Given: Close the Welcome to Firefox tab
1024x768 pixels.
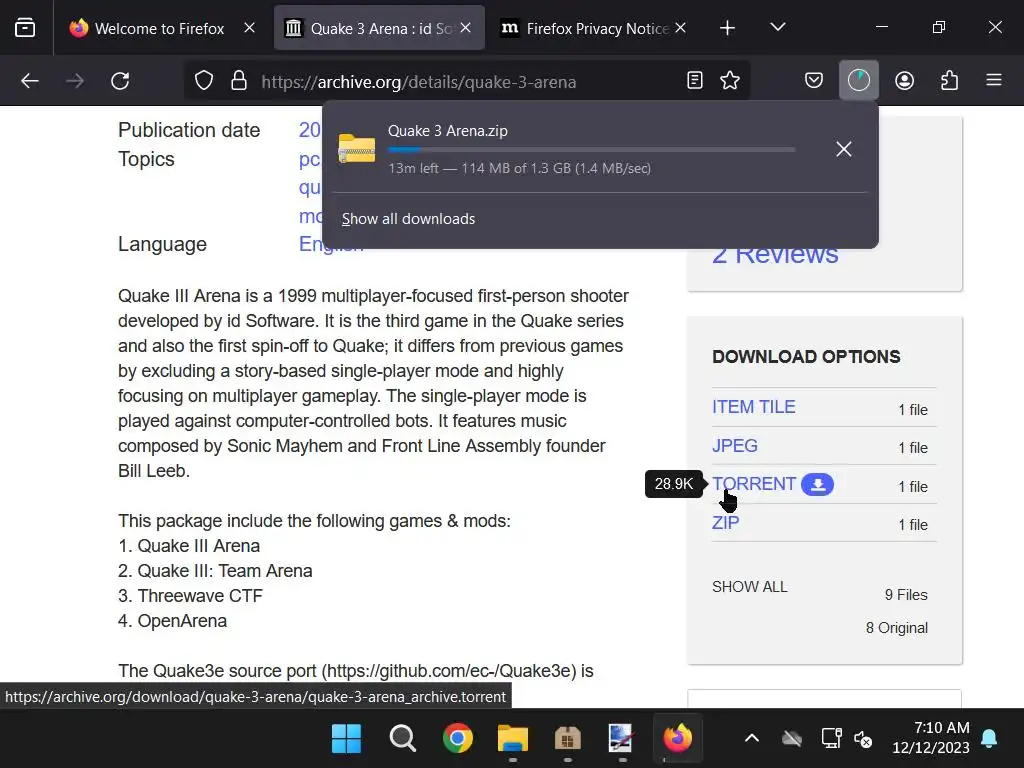Looking at the screenshot, I should 249,28.
